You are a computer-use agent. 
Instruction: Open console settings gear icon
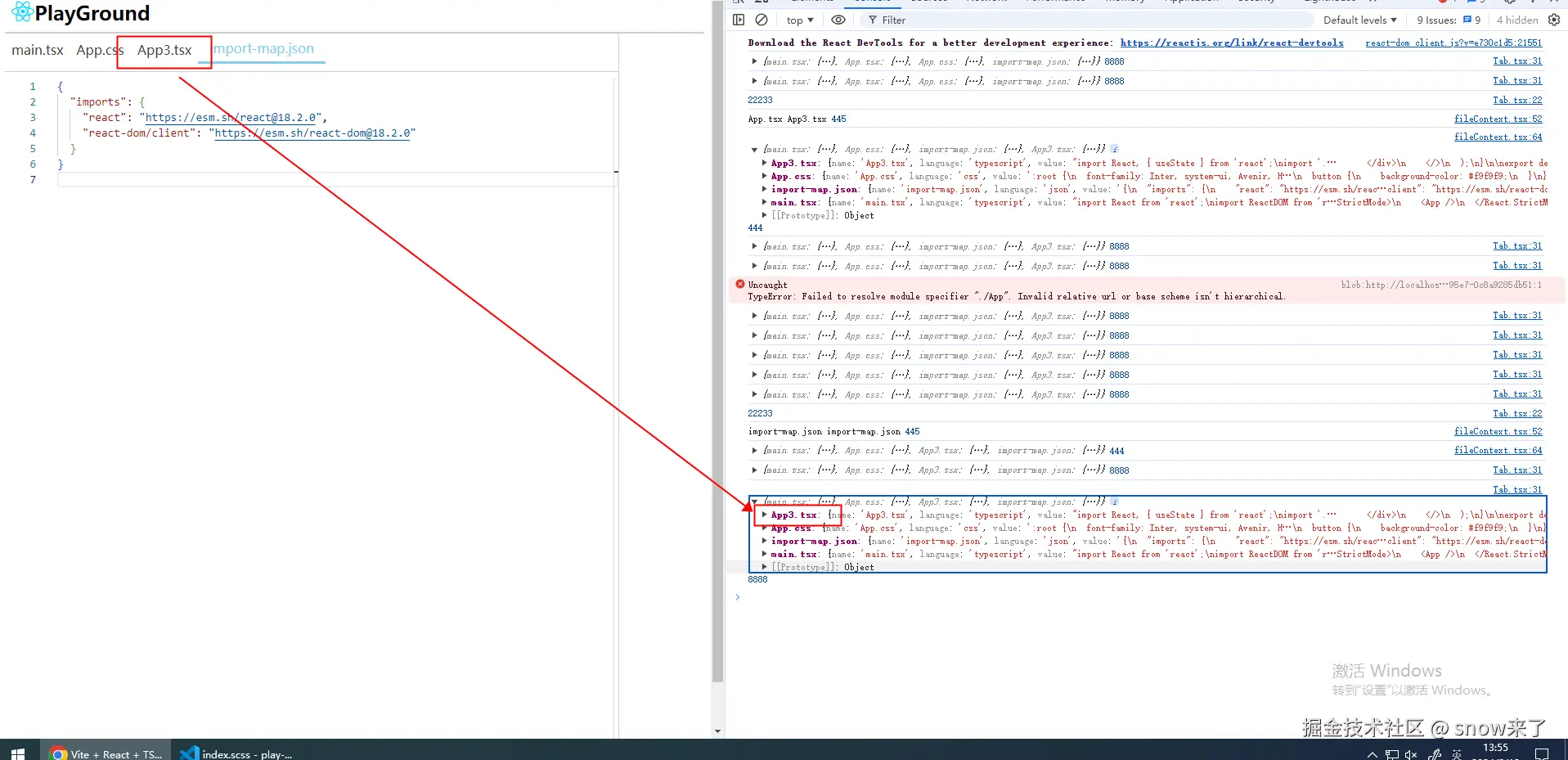(1554, 20)
